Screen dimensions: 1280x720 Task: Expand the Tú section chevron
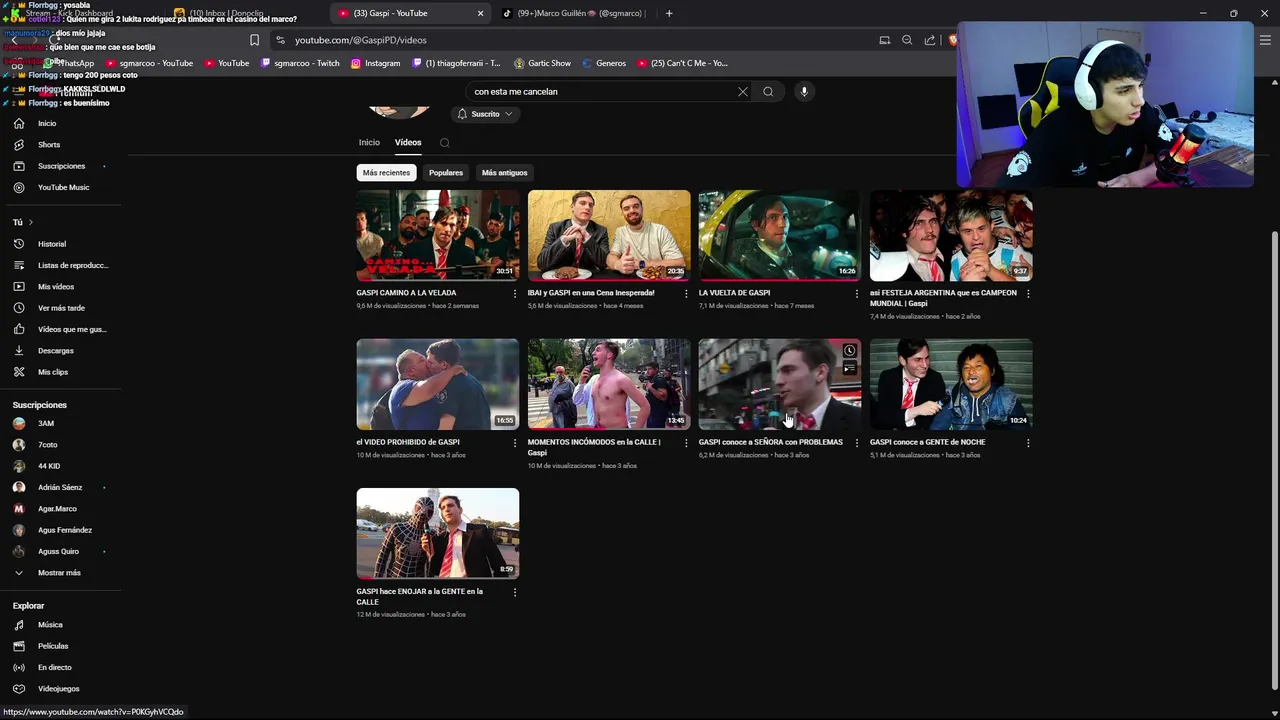pos(30,222)
